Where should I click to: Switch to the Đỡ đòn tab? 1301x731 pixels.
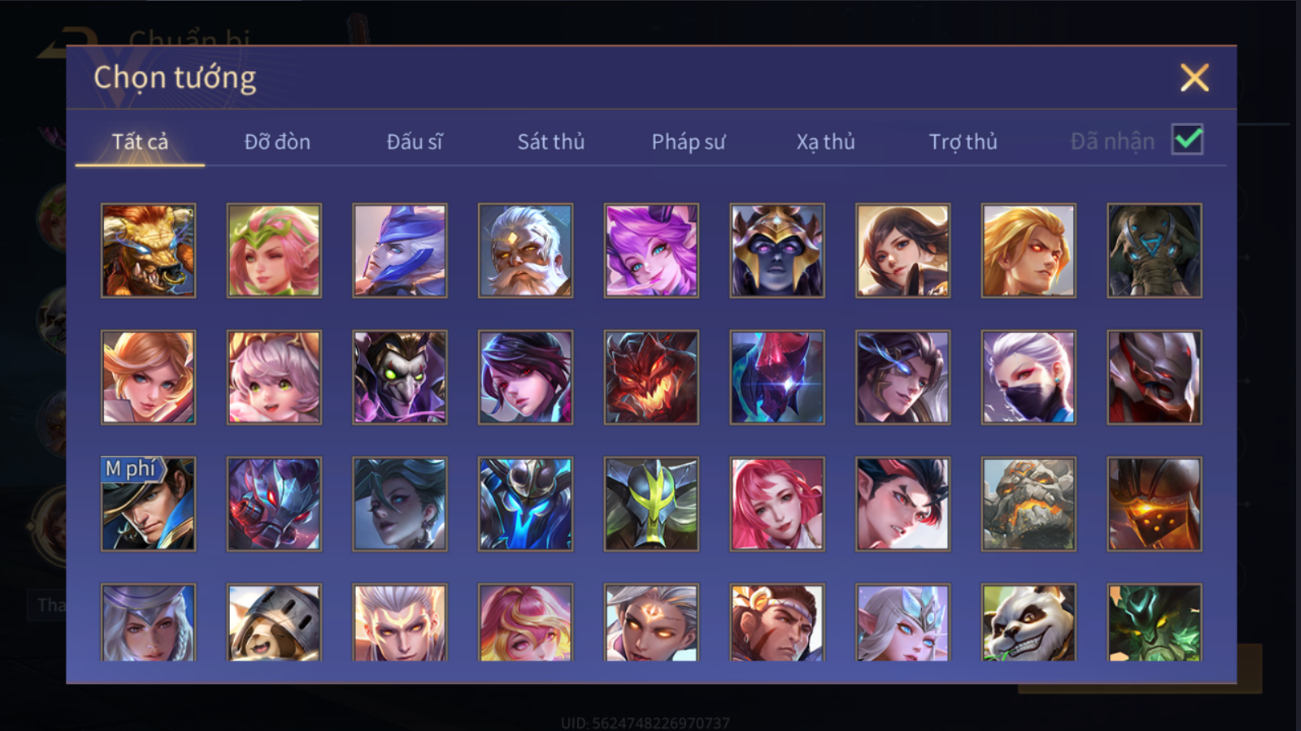coord(277,142)
